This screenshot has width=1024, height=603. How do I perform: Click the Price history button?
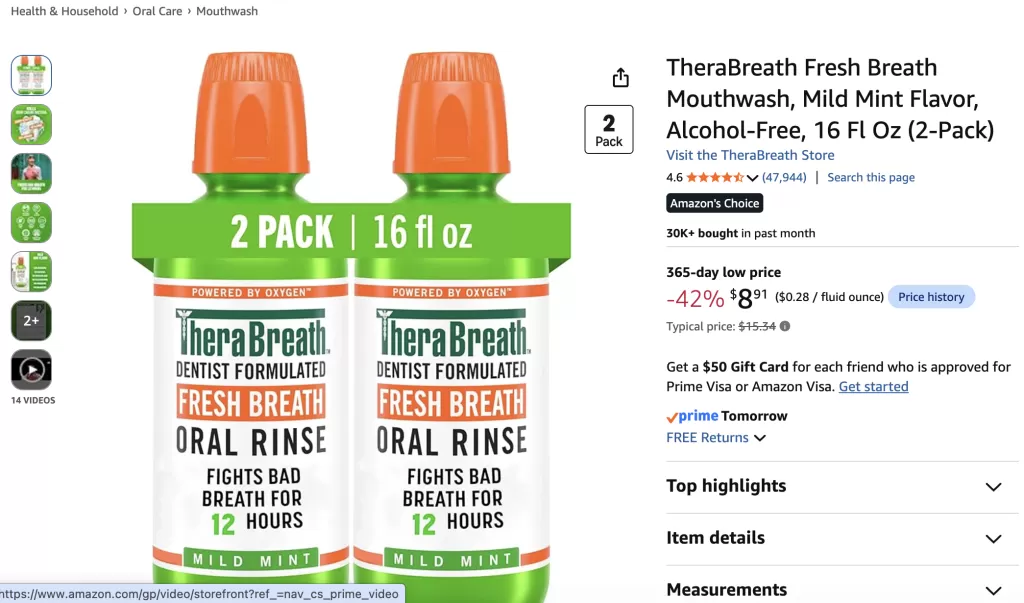(931, 297)
